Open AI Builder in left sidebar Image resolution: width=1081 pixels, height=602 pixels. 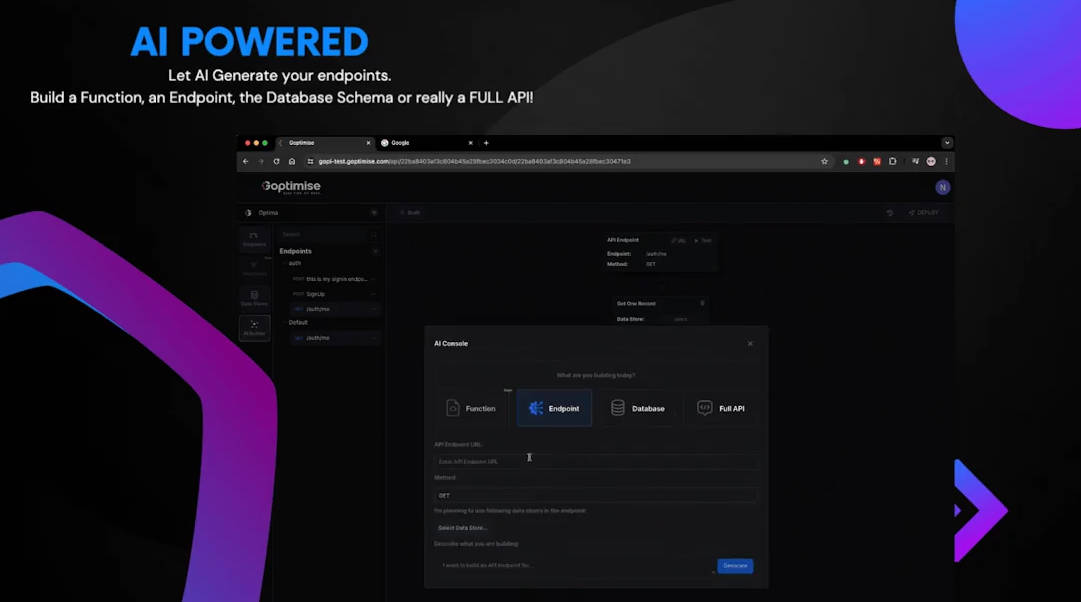click(254, 328)
